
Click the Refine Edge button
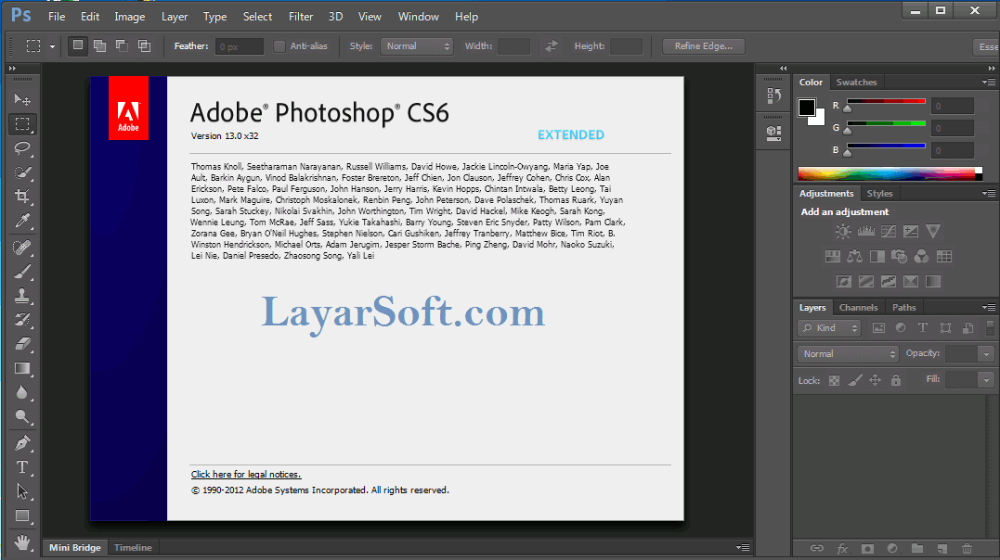coord(703,46)
